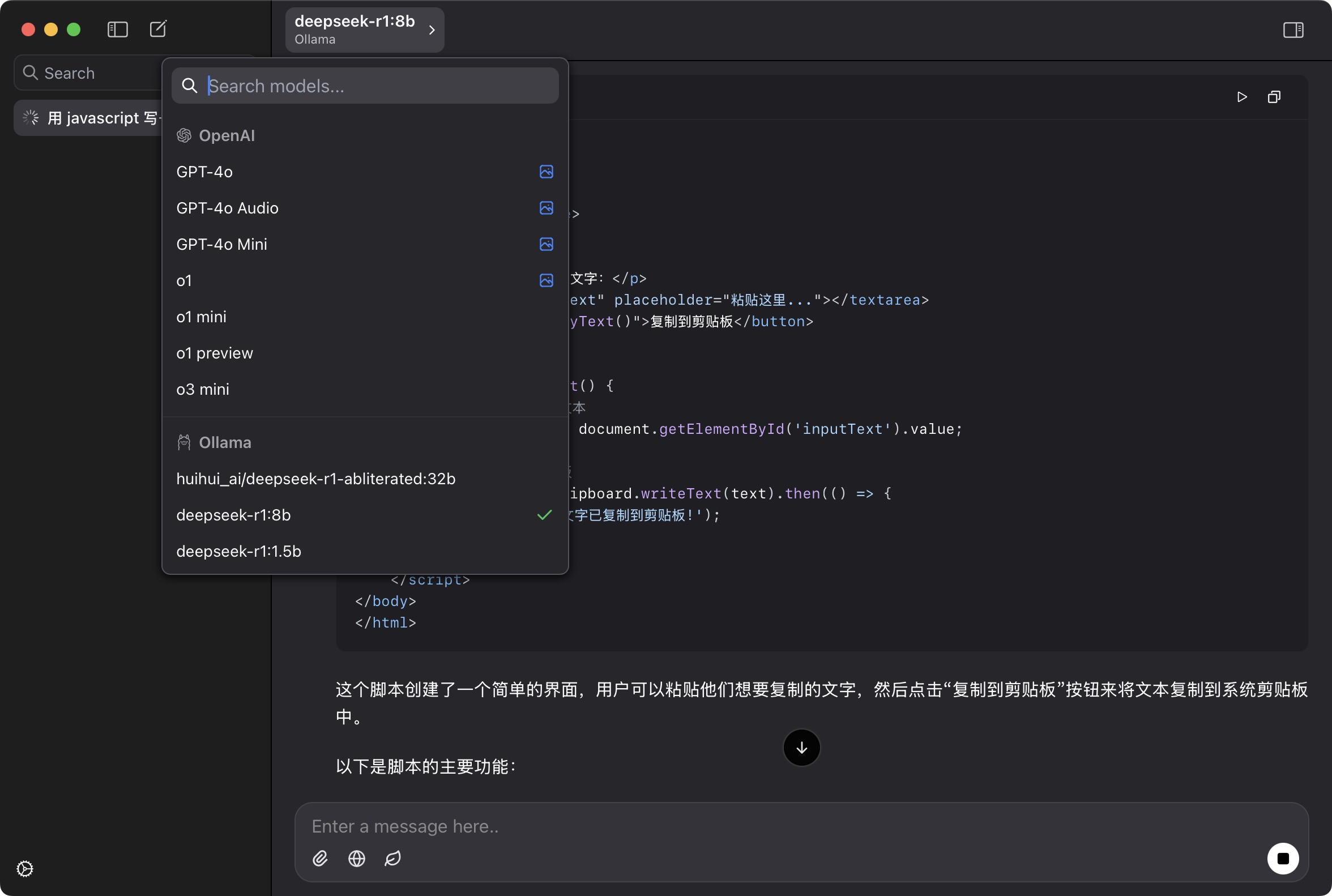This screenshot has width=1332, height=896.
Task: Click the globe/web search icon
Action: tap(356, 857)
